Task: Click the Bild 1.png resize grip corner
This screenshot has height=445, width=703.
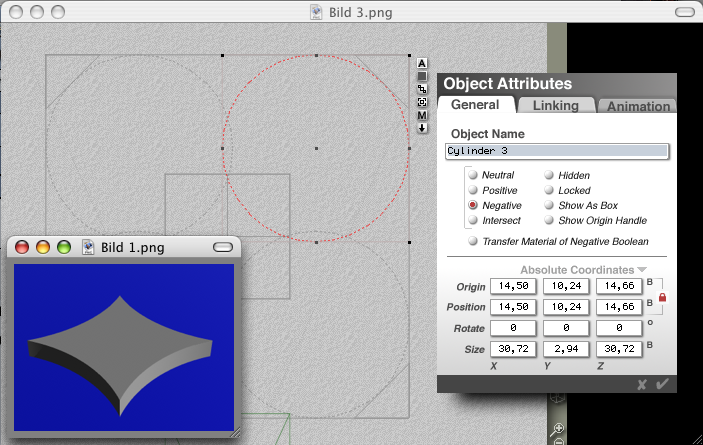Action: [236, 433]
